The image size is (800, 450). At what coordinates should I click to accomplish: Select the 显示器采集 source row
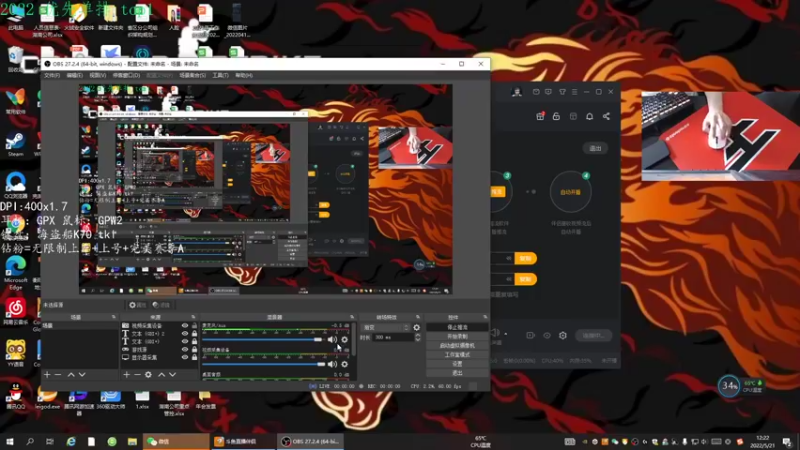[x=159, y=357]
